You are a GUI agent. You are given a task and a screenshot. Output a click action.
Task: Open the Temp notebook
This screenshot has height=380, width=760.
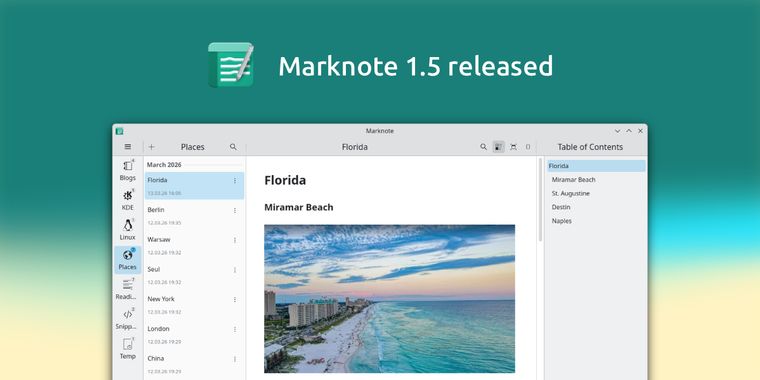(127, 349)
